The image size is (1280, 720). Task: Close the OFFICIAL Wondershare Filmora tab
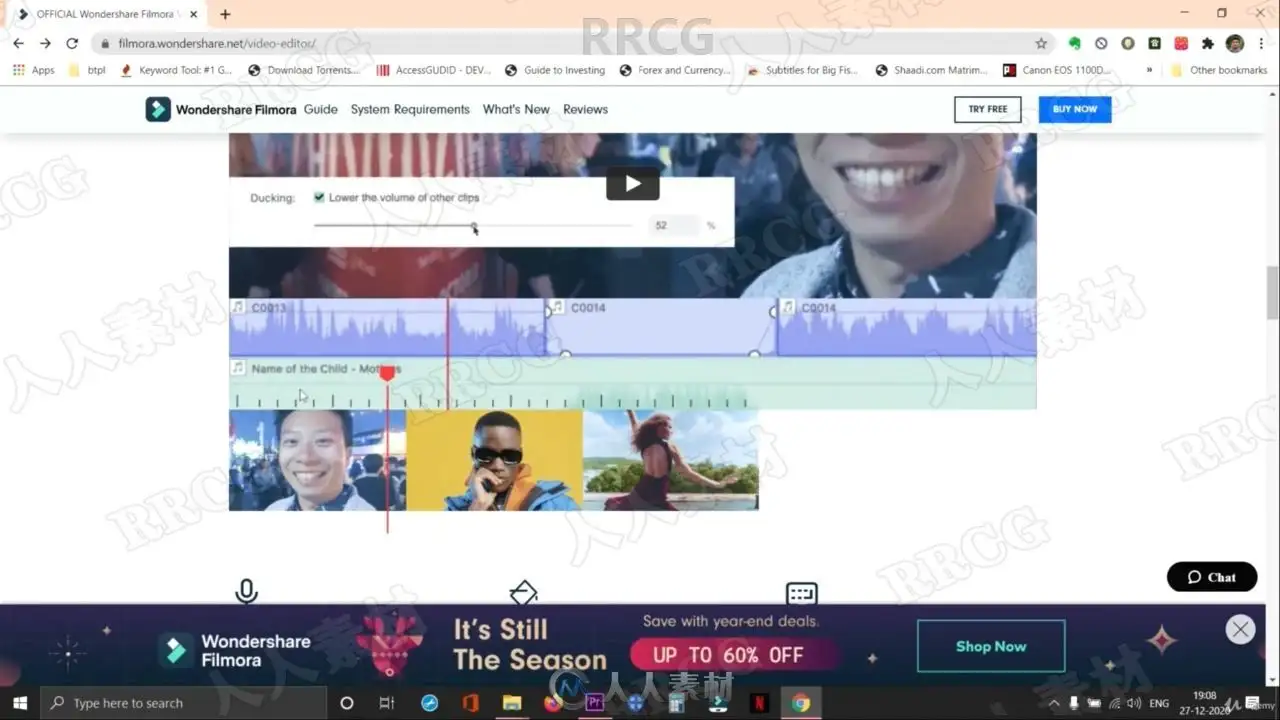(194, 14)
